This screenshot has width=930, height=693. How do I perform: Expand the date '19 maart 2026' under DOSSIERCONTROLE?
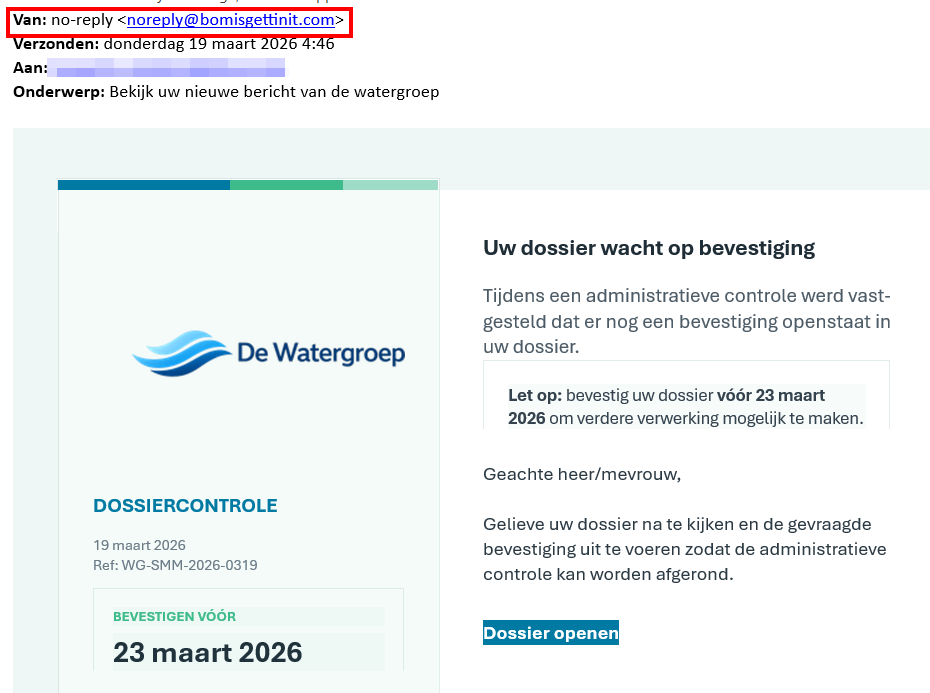139,545
